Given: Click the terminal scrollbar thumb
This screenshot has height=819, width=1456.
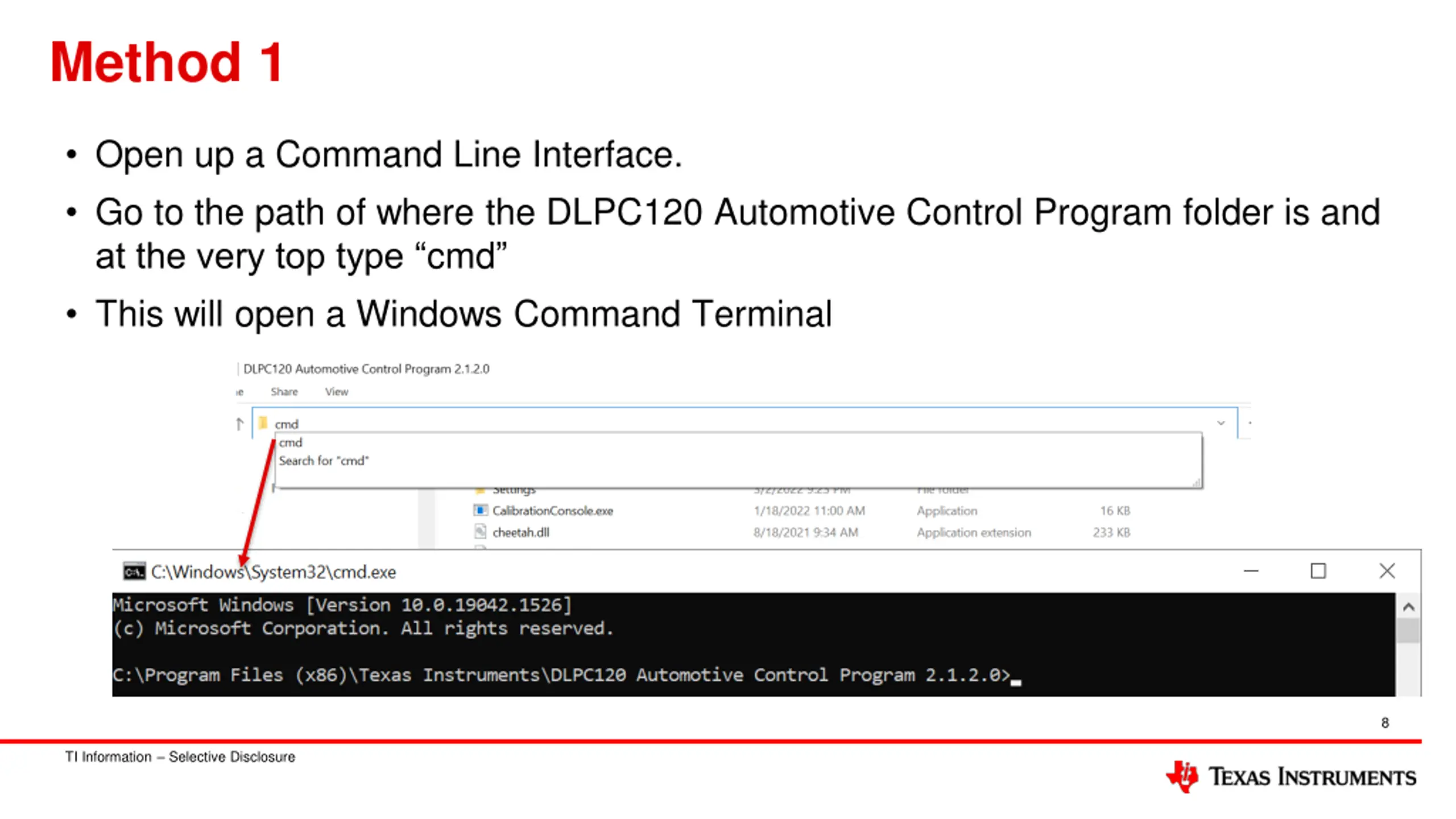Looking at the screenshot, I should point(1408,631).
